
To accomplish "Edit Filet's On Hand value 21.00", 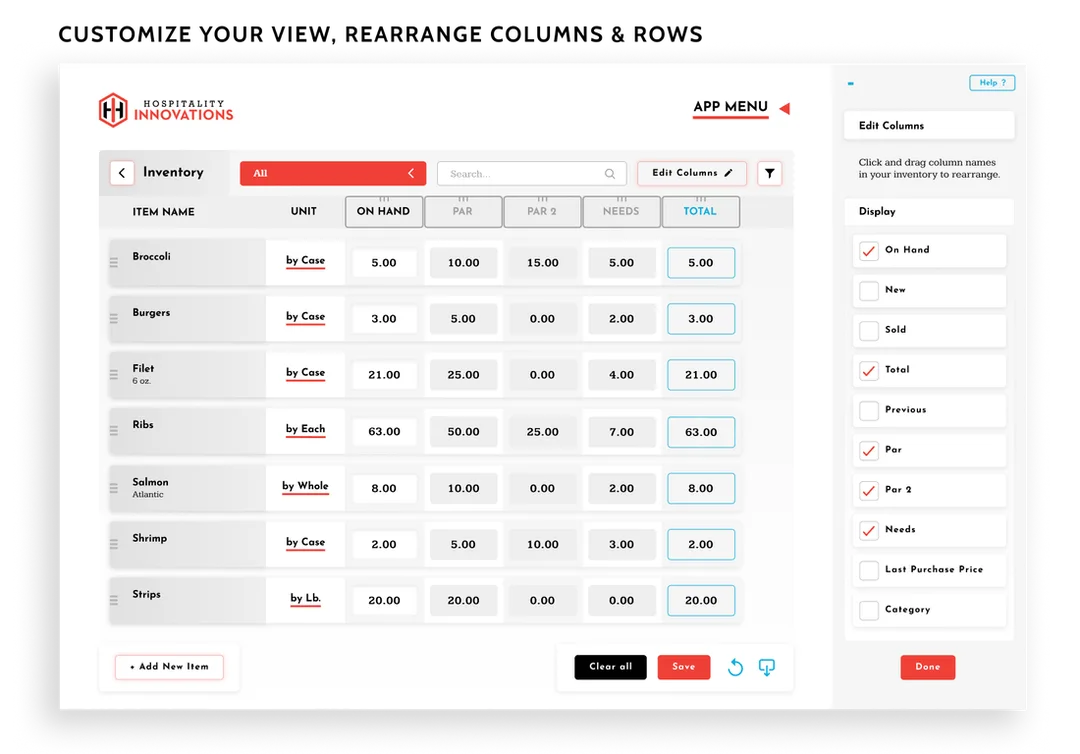I will click(x=384, y=375).
